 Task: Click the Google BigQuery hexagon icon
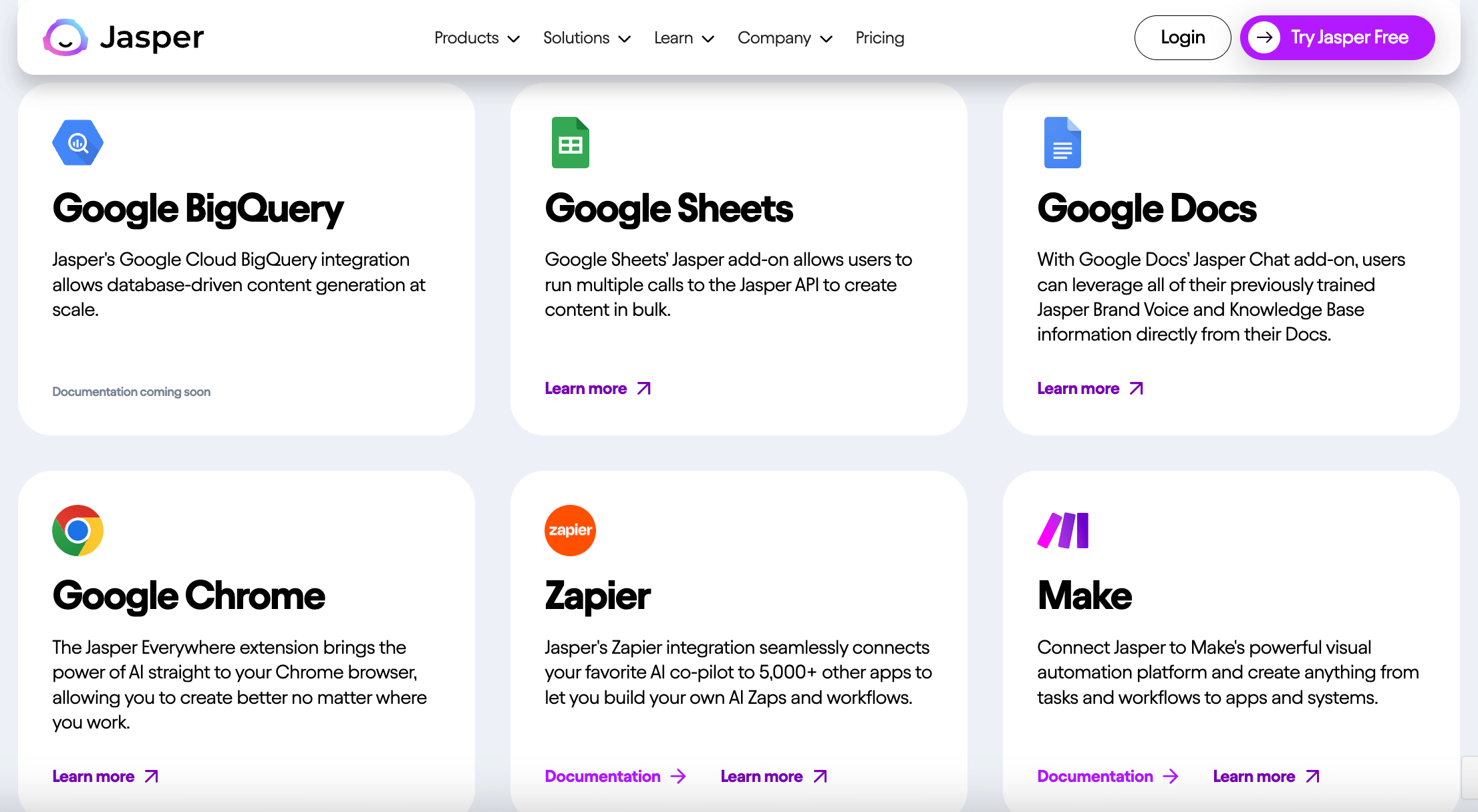pyautogui.click(x=78, y=142)
